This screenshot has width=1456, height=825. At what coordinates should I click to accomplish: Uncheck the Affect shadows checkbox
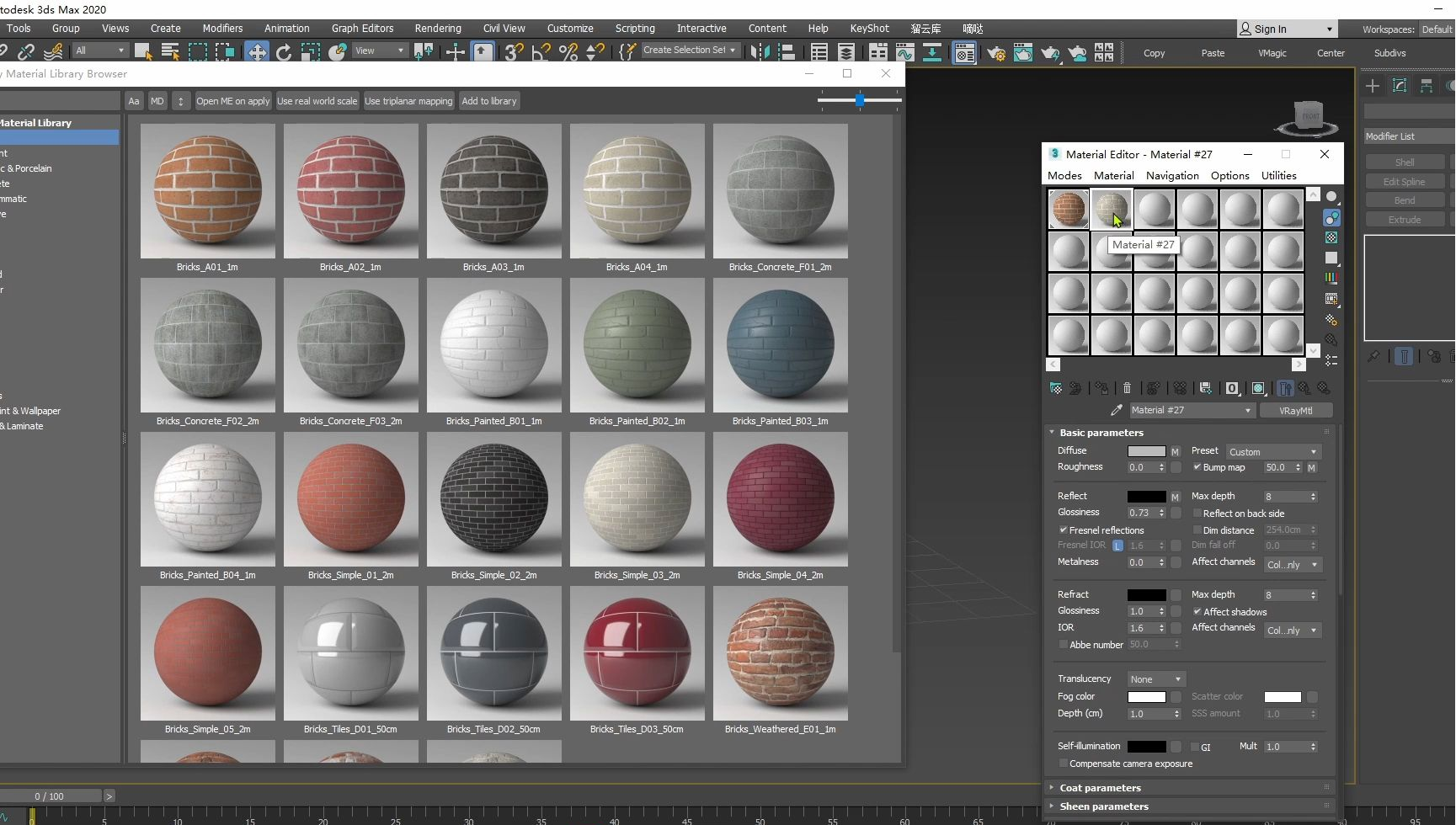[1197, 612]
